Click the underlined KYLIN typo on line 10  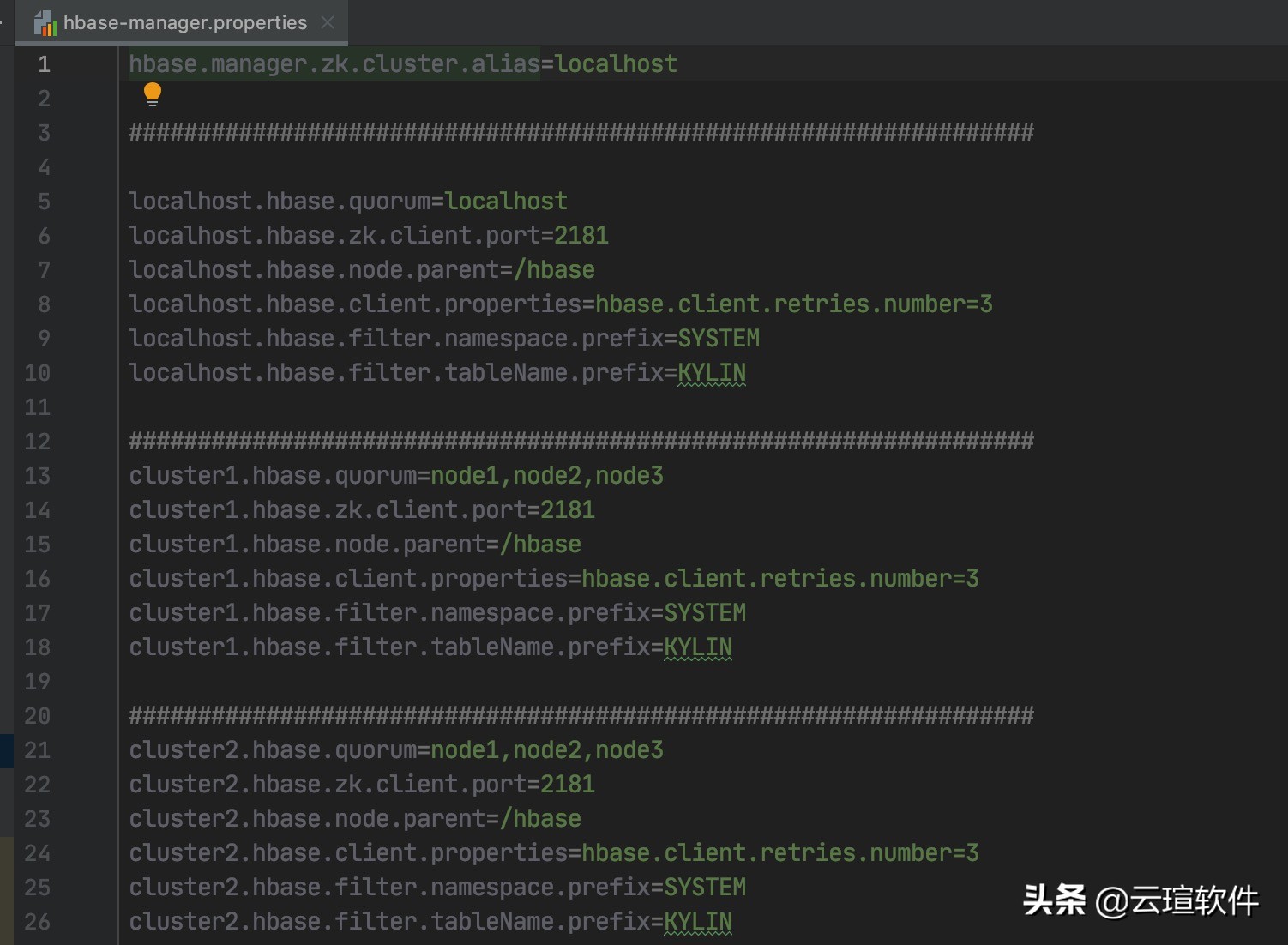pyautogui.click(x=711, y=372)
